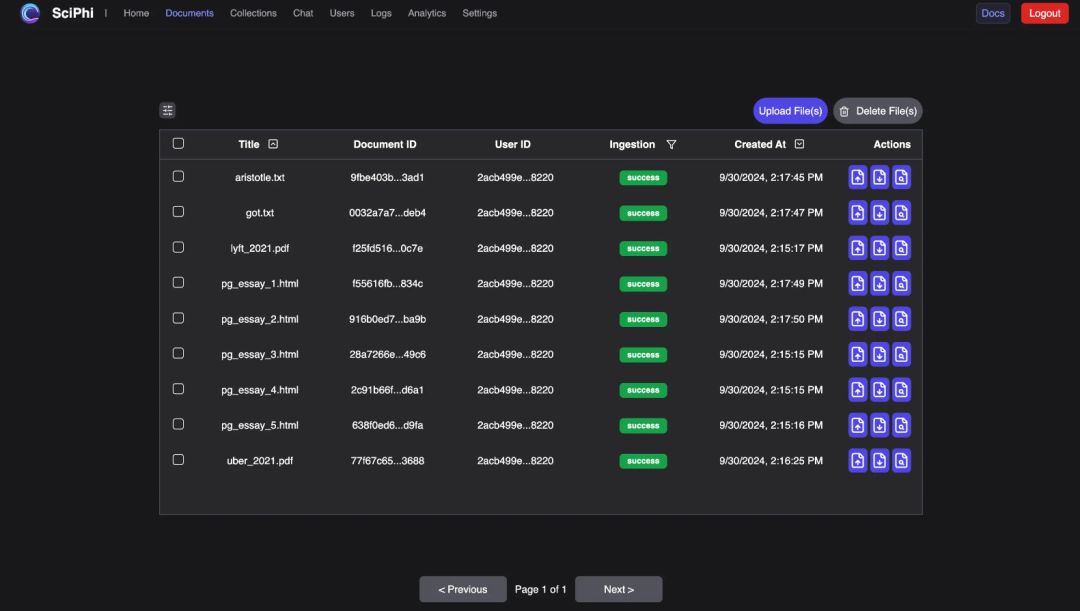The image size is (1080, 611).
Task: Log out with the Logout button
Action: pos(1045,13)
